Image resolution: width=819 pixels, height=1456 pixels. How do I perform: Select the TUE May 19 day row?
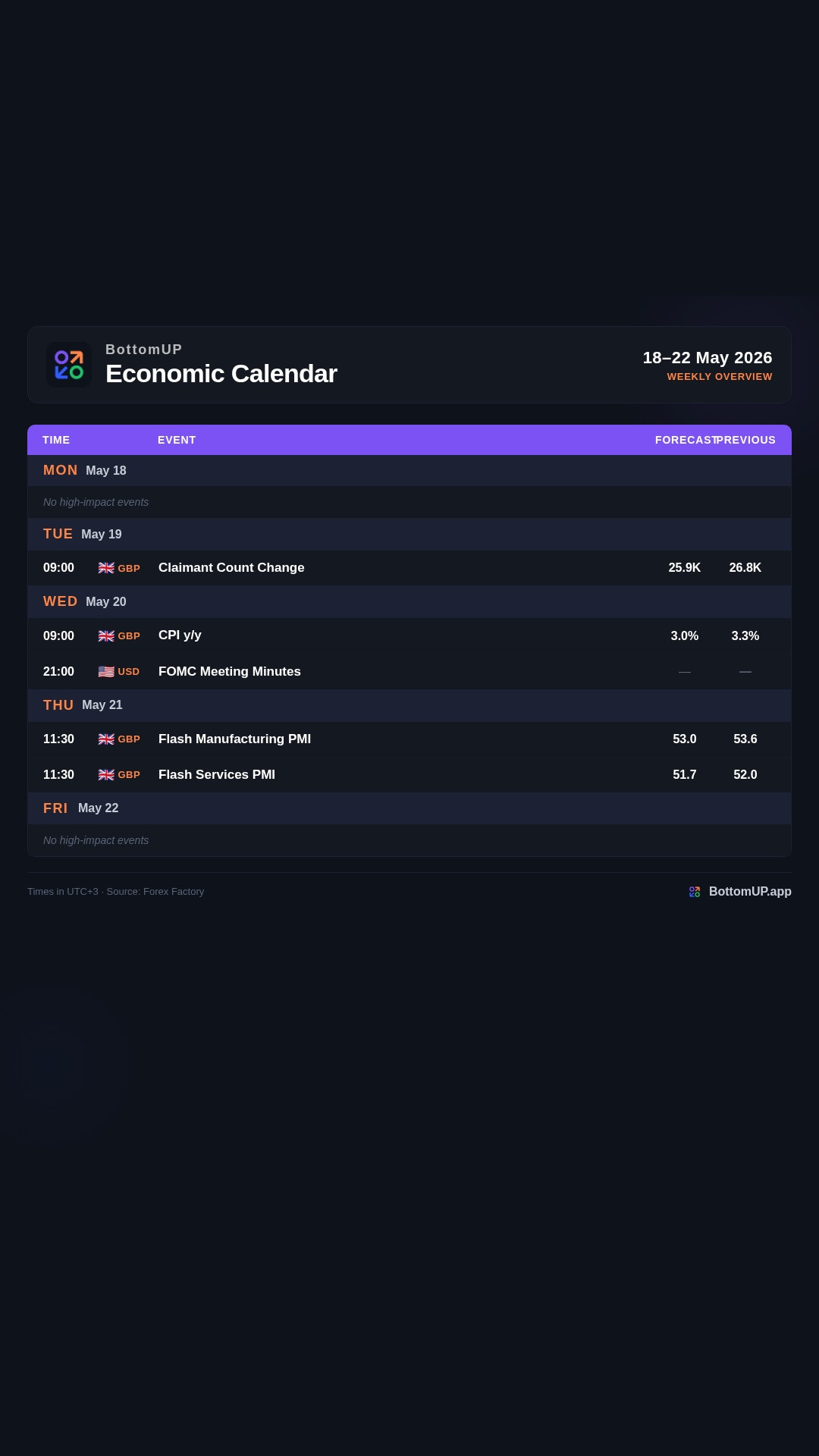409,535
